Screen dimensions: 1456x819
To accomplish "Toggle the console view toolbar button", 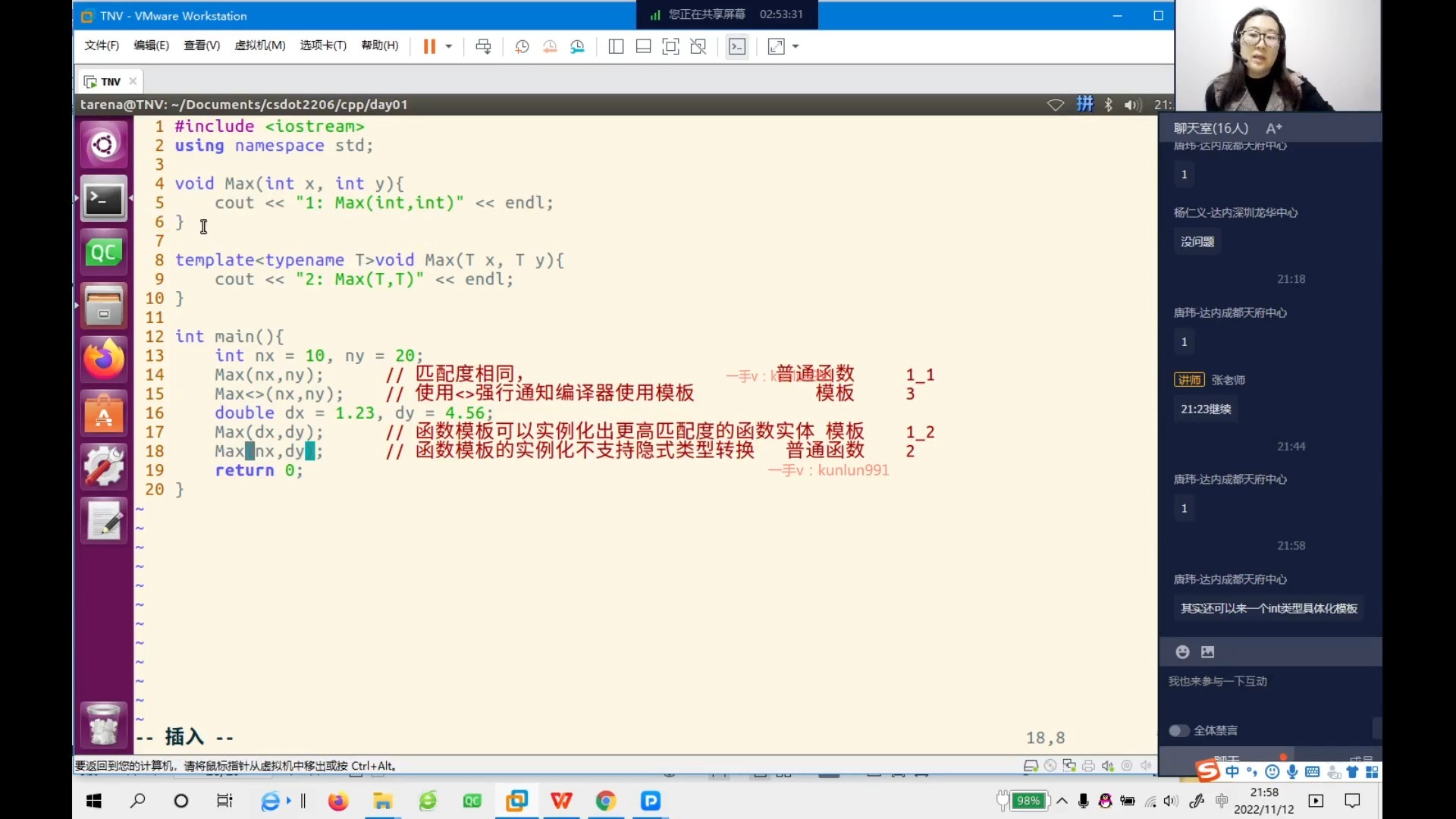I will tap(737, 46).
